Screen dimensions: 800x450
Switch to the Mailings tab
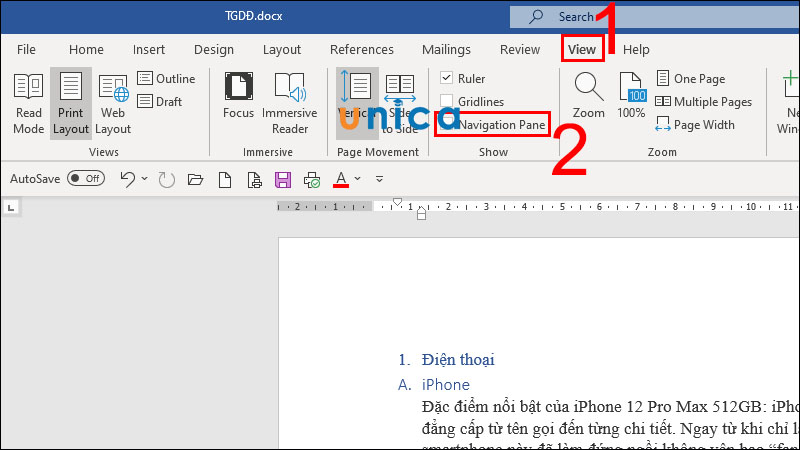point(446,49)
